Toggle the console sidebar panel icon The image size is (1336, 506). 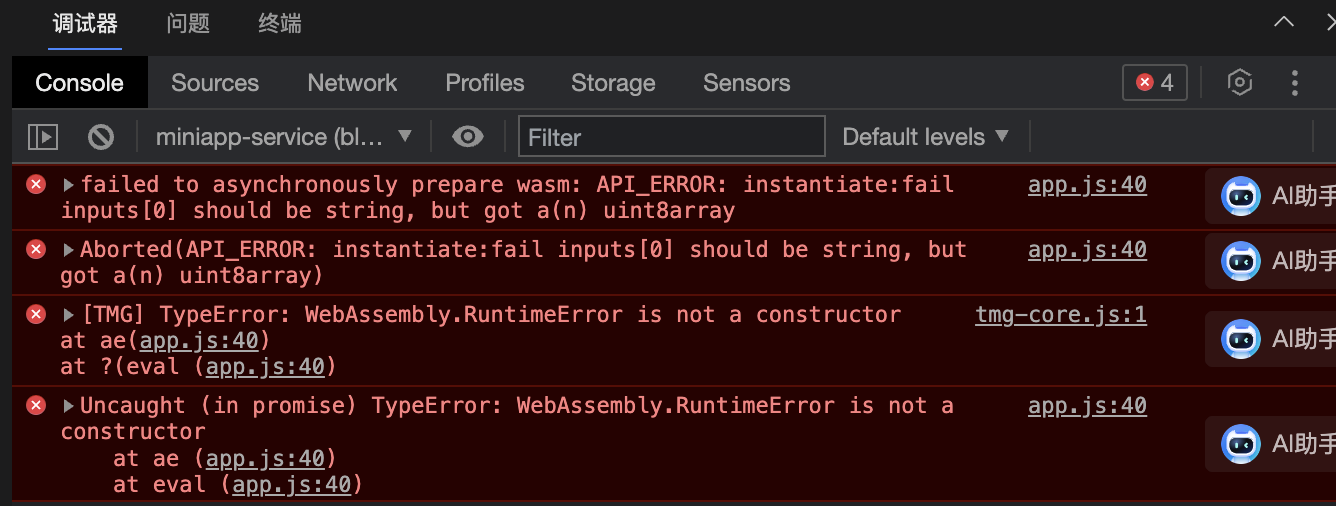click(42, 137)
